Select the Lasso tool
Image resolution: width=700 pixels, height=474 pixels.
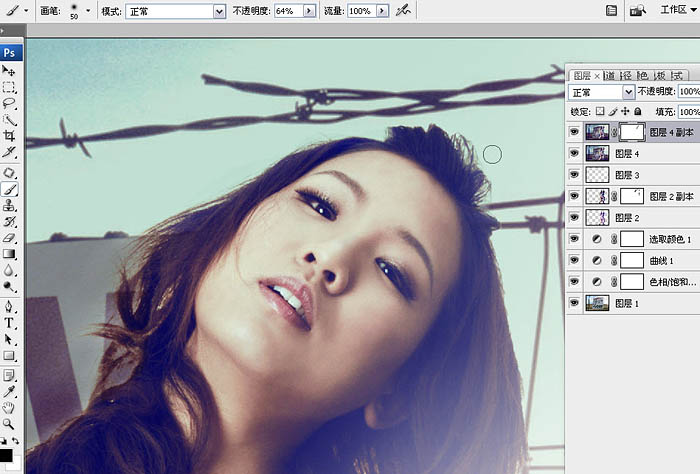pyautogui.click(x=9, y=103)
